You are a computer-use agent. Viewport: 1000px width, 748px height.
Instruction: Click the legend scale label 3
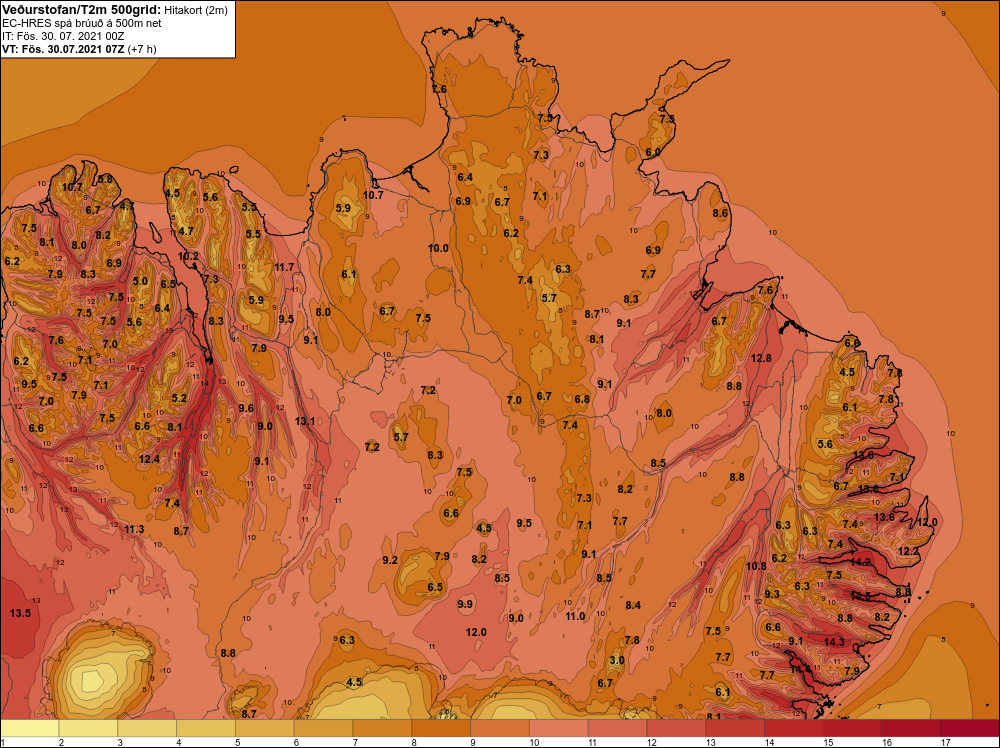coord(119,742)
